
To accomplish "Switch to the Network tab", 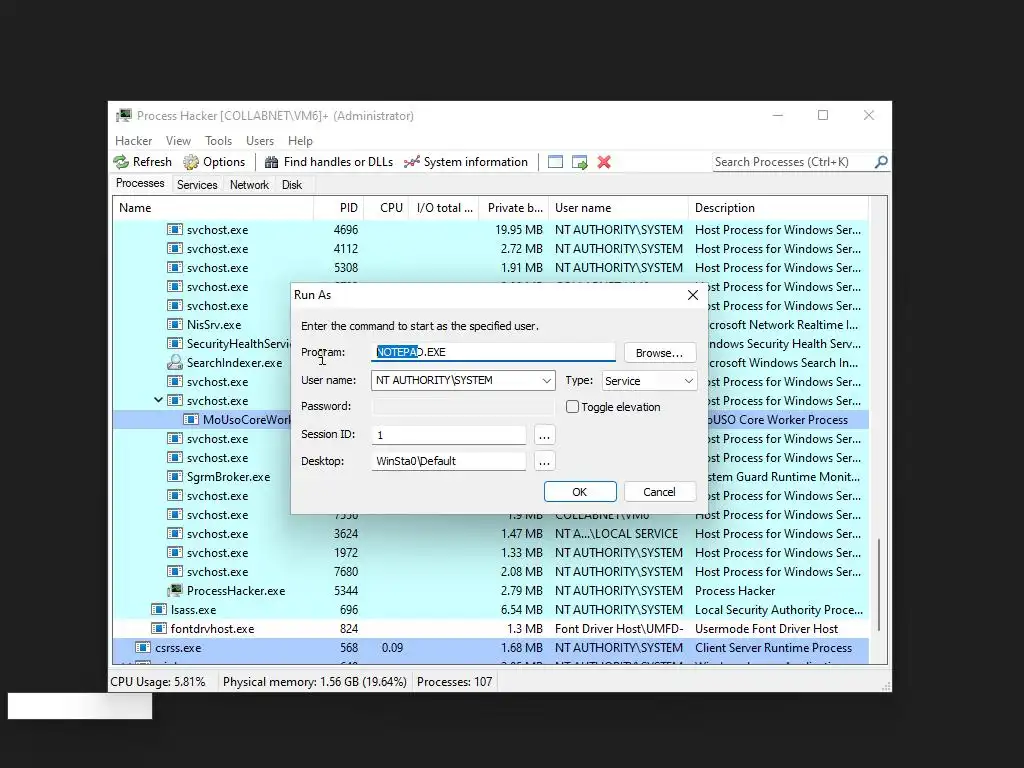I will (x=249, y=185).
